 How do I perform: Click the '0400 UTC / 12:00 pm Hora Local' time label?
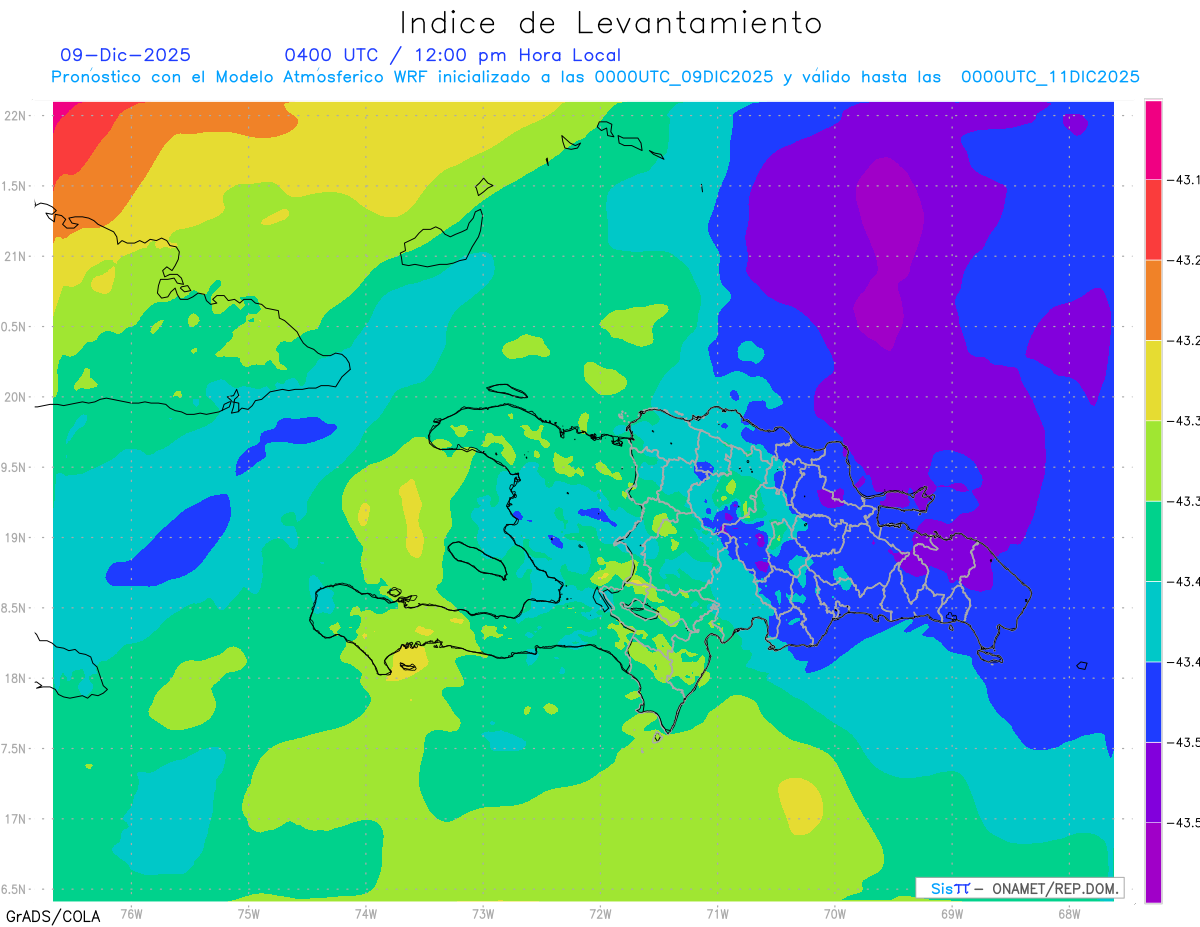452,55
